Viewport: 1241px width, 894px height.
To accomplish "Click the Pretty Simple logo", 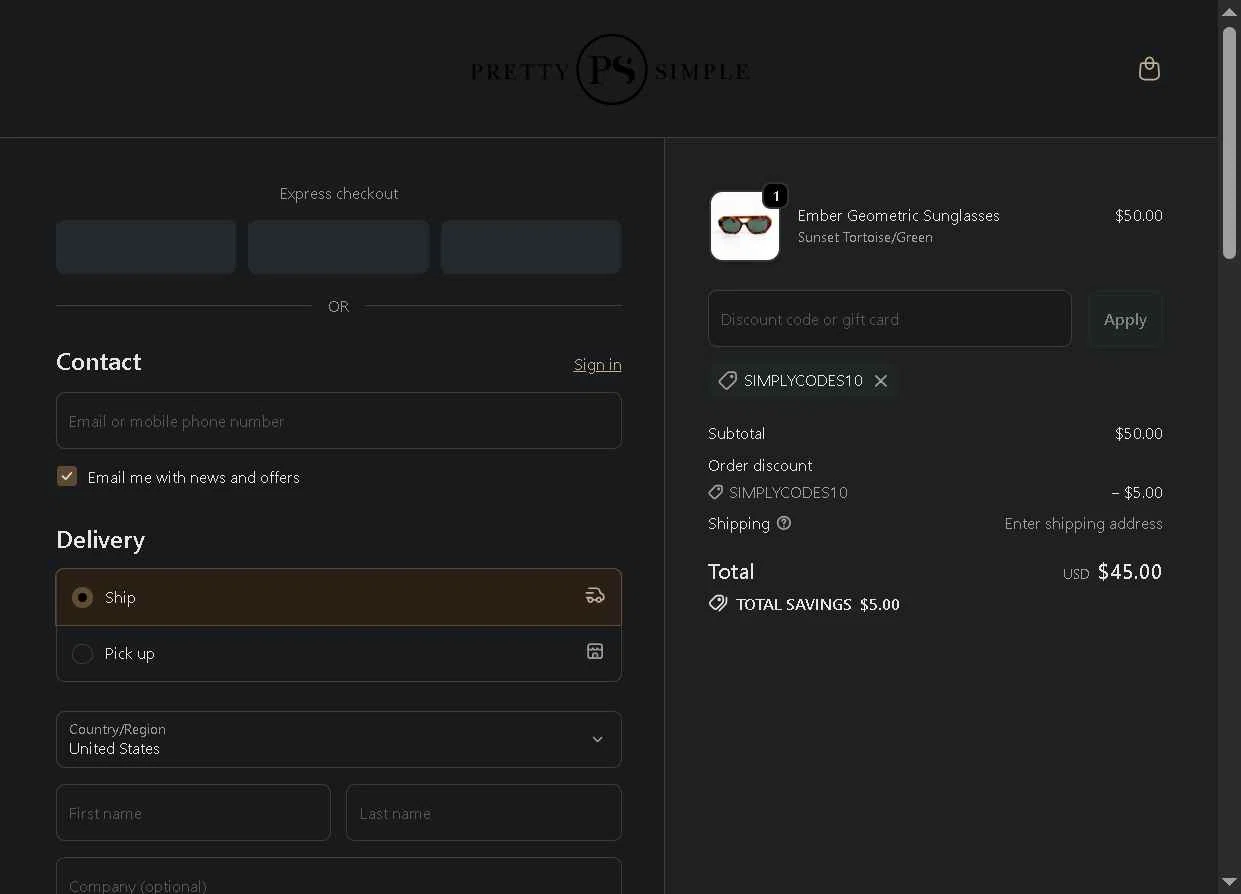I will [x=610, y=70].
